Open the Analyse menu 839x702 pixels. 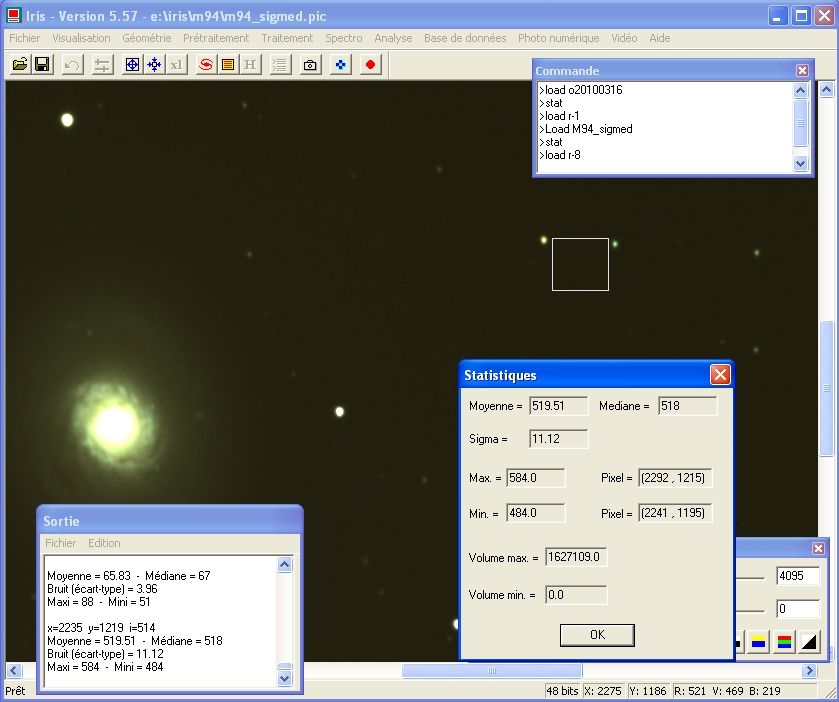pos(393,38)
